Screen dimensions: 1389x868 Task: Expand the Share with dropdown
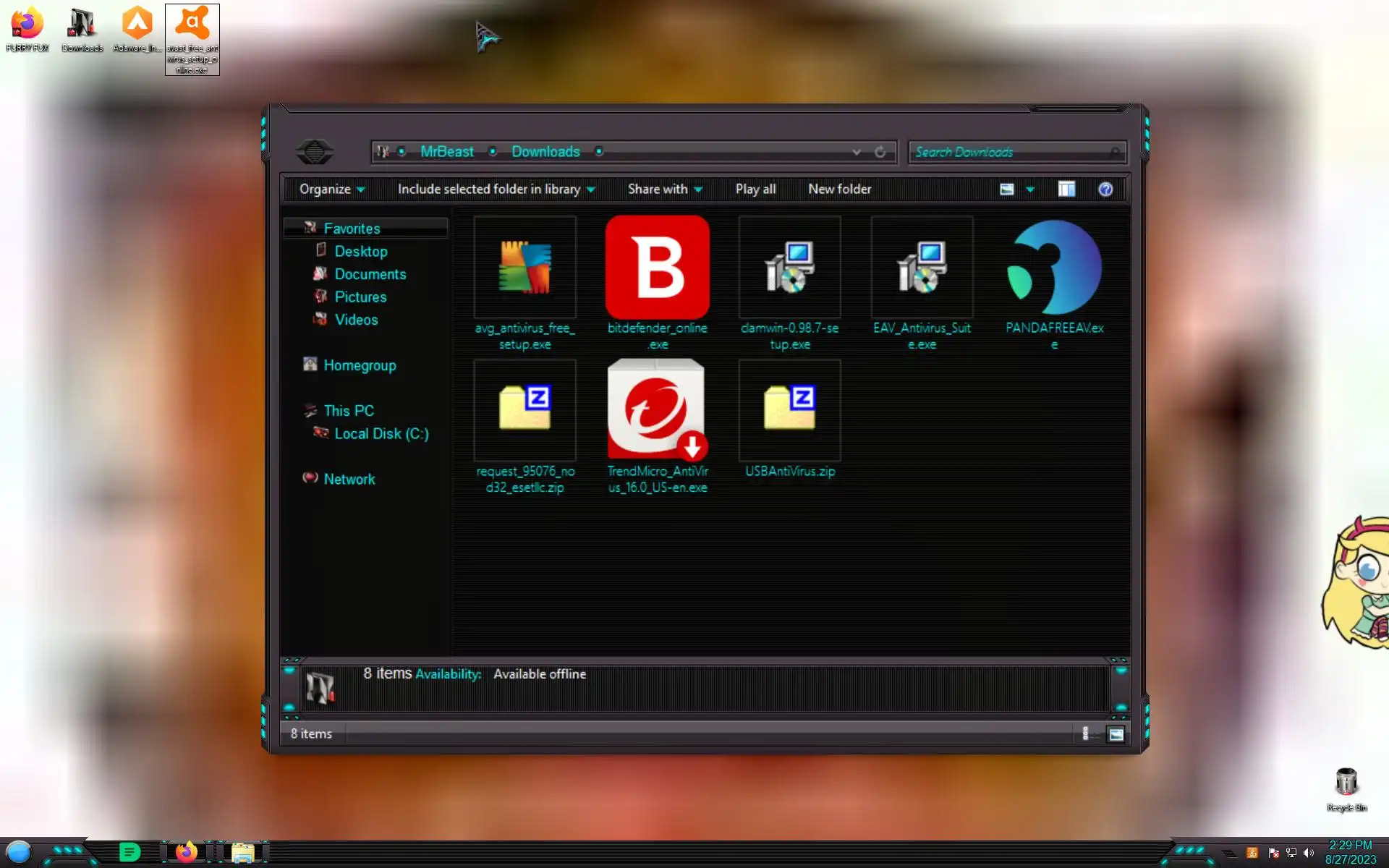tap(664, 190)
